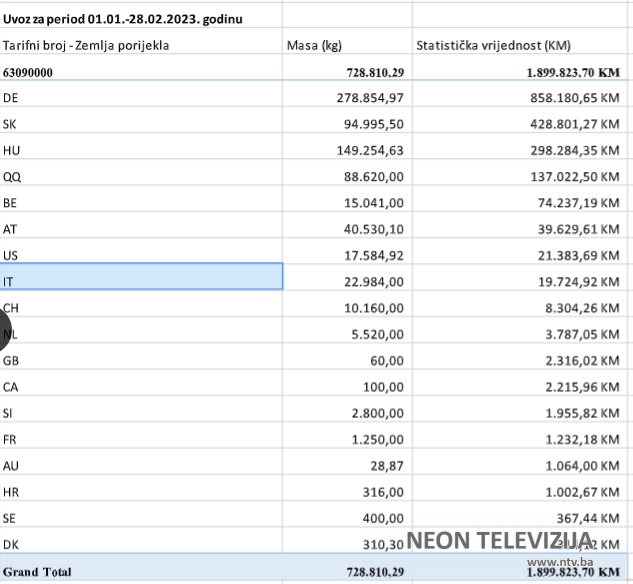This screenshot has width=633, height=584.
Task: Click the Statistička vrijednost (KM) header
Action: click(x=492, y=45)
